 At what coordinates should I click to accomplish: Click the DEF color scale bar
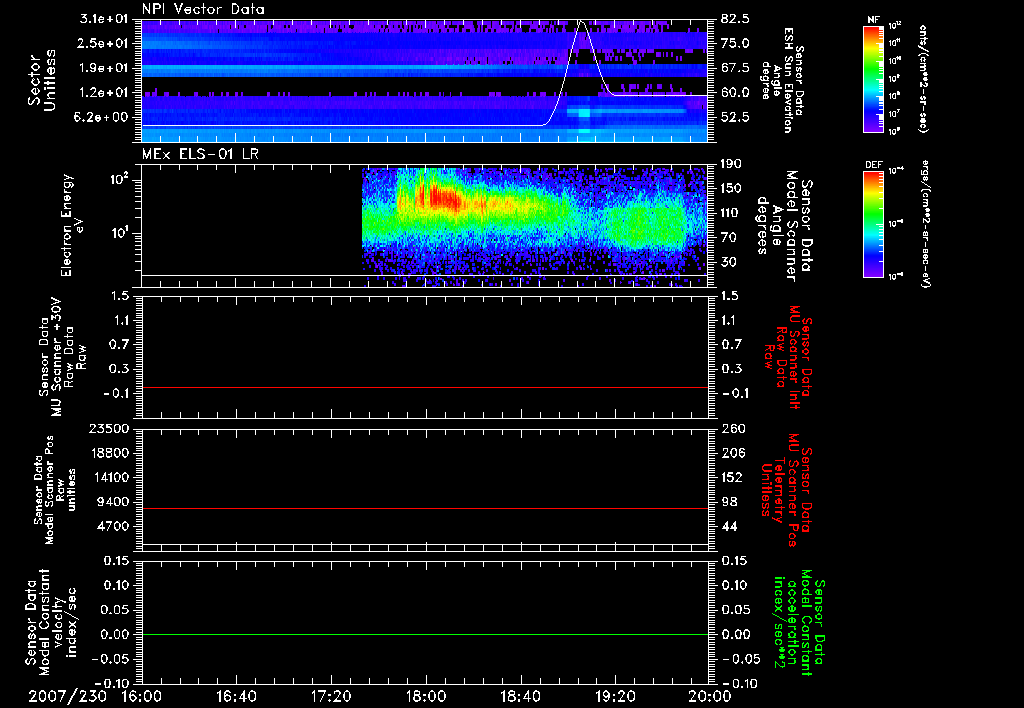(x=874, y=224)
